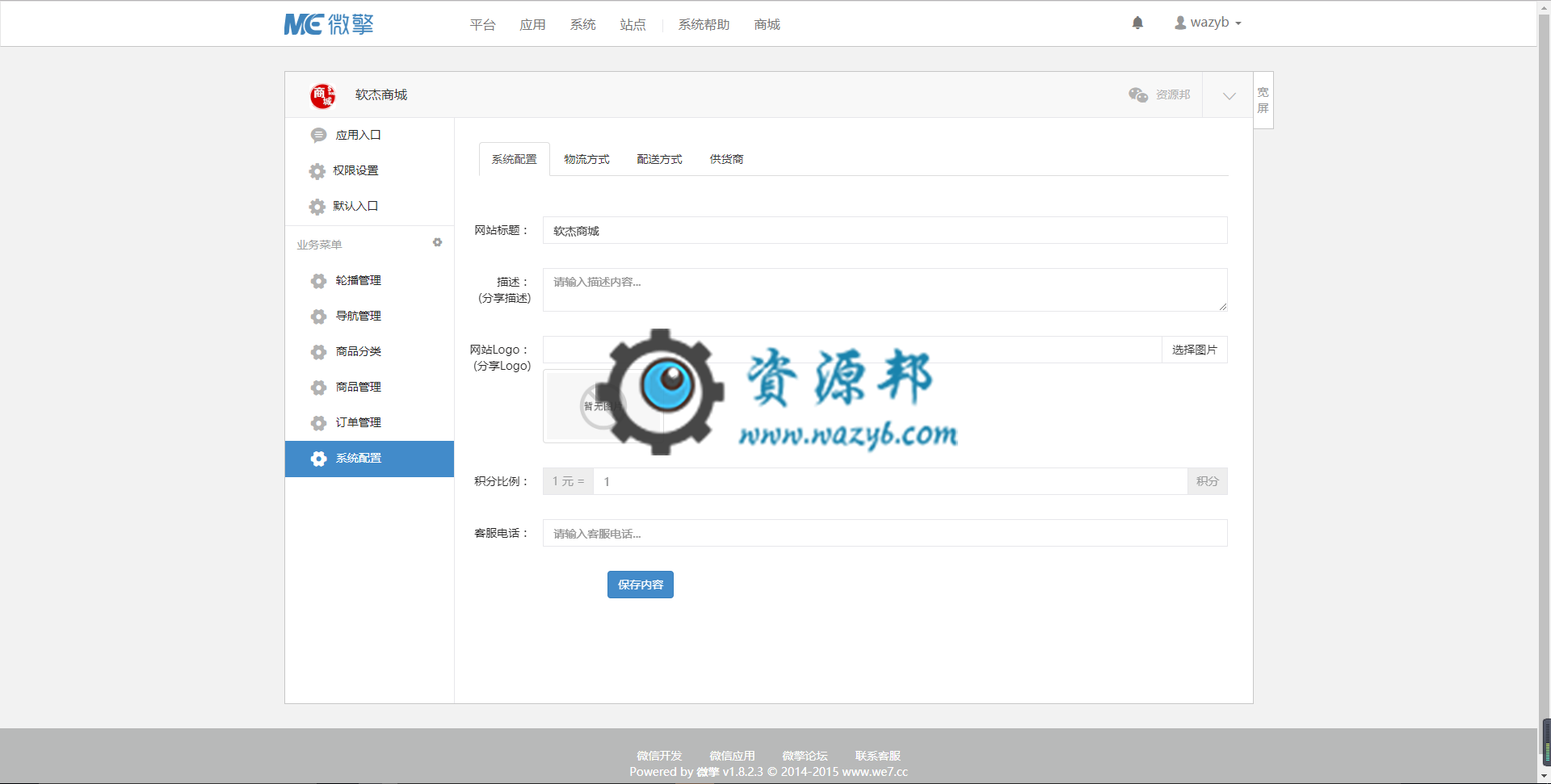The width and height of the screenshot is (1551, 784).
Task: Click the chat bubble icon for 应用入口
Action: tap(318, 136)
